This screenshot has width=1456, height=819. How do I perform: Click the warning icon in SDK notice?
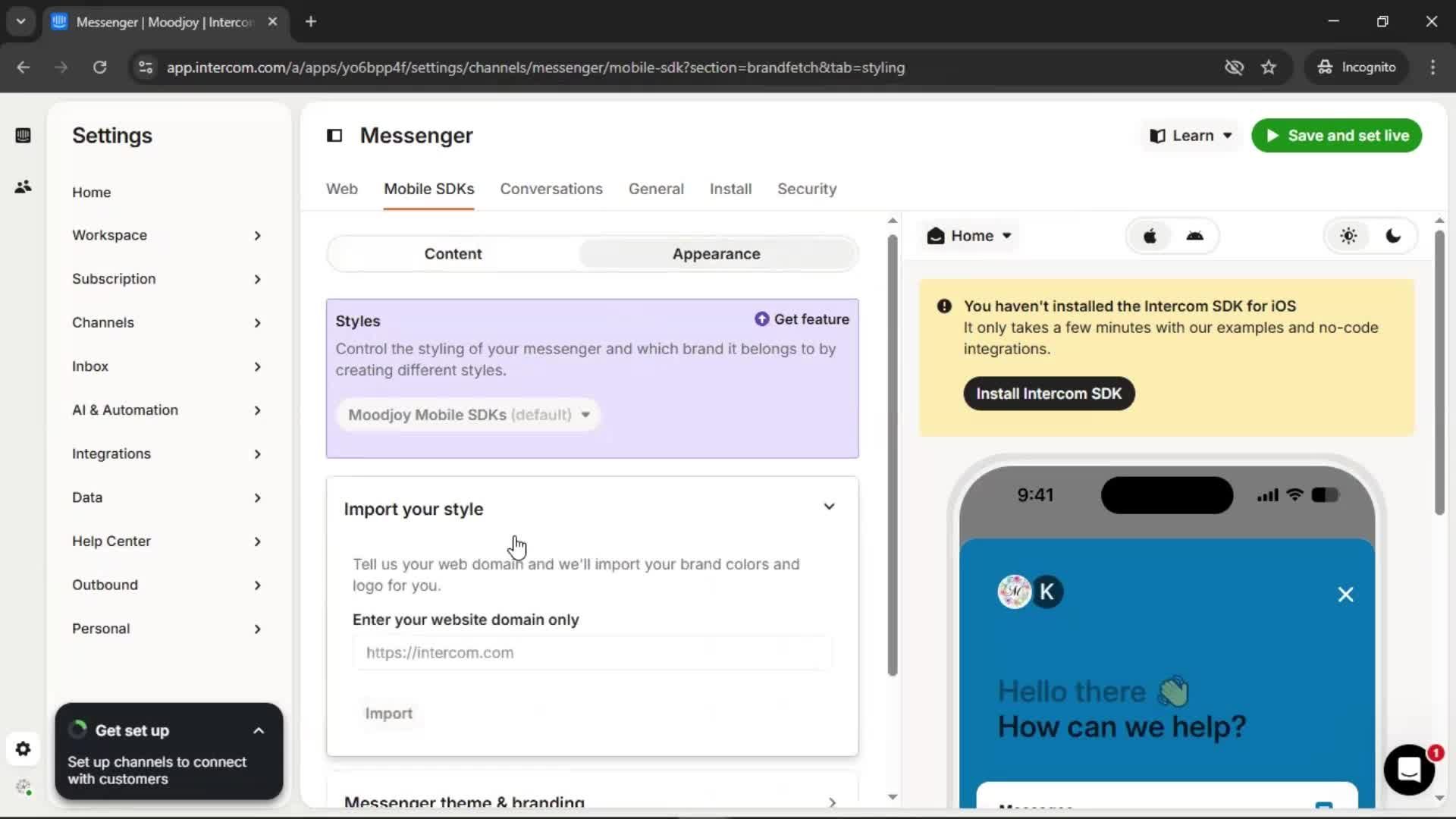pos(944,306)
